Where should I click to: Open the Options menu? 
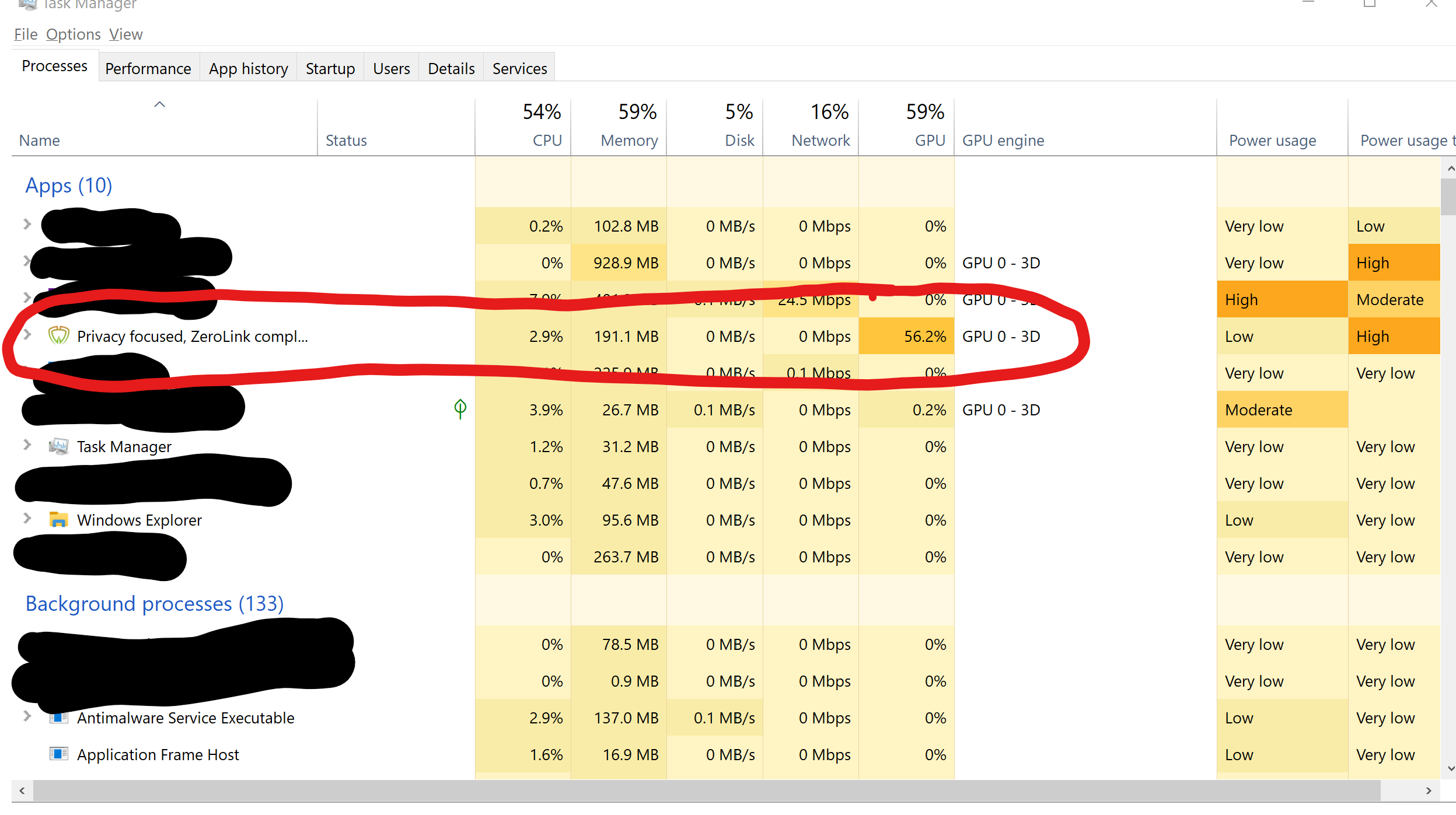pos(74,34)
